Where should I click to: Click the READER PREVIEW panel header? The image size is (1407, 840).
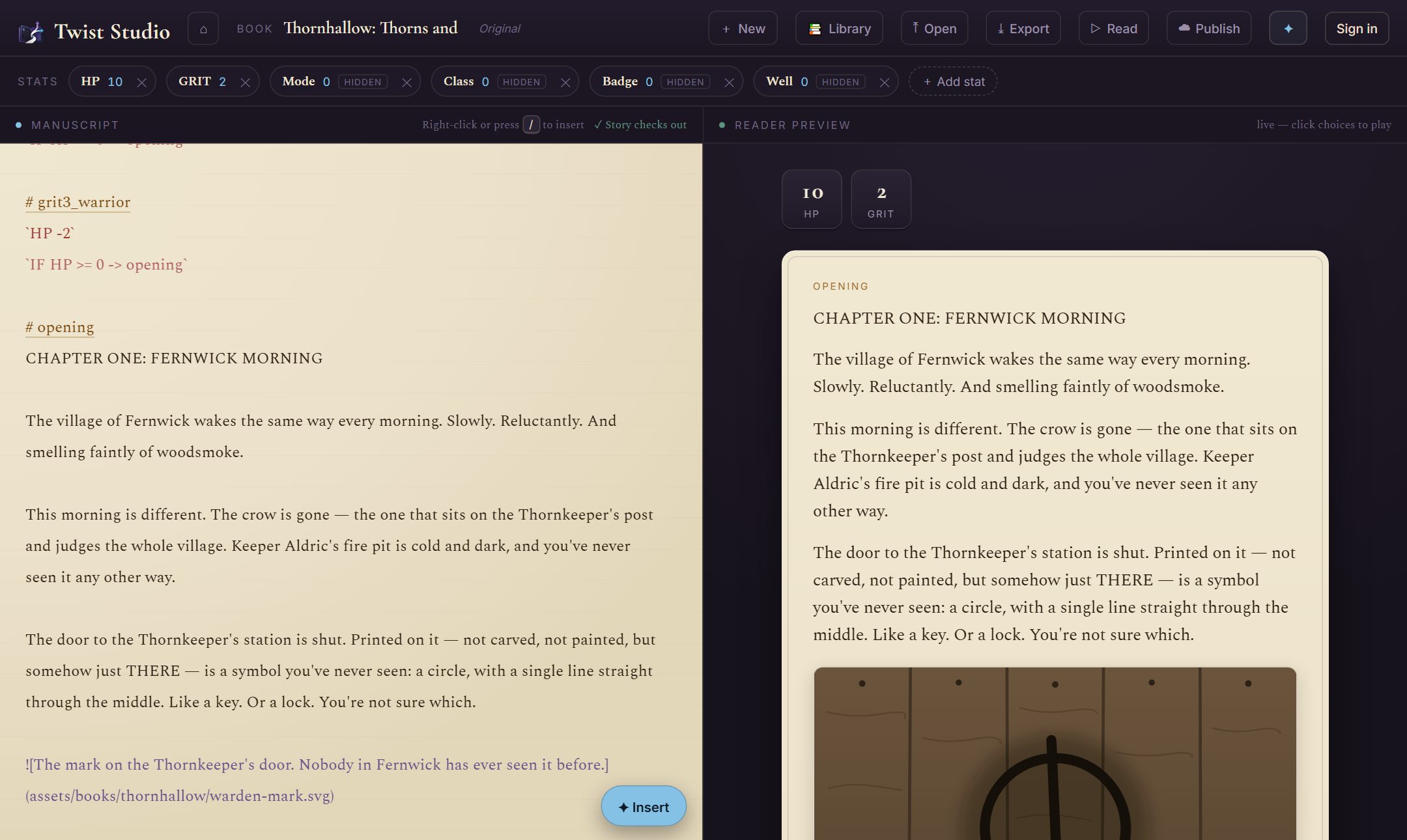pyautogui.click(x=792, y=125)
